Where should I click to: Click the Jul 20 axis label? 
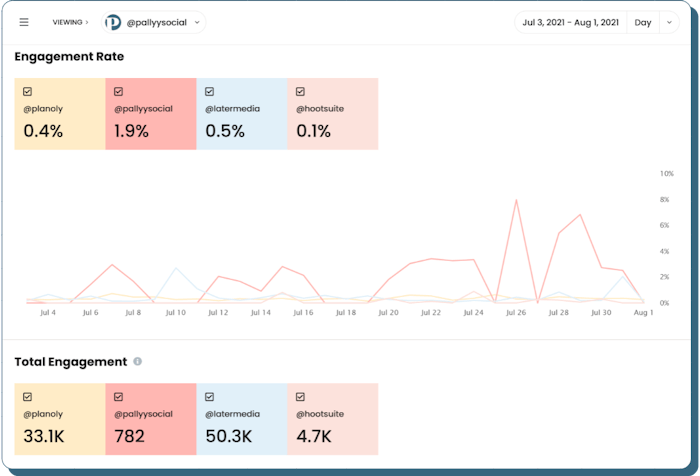[388, 313]
